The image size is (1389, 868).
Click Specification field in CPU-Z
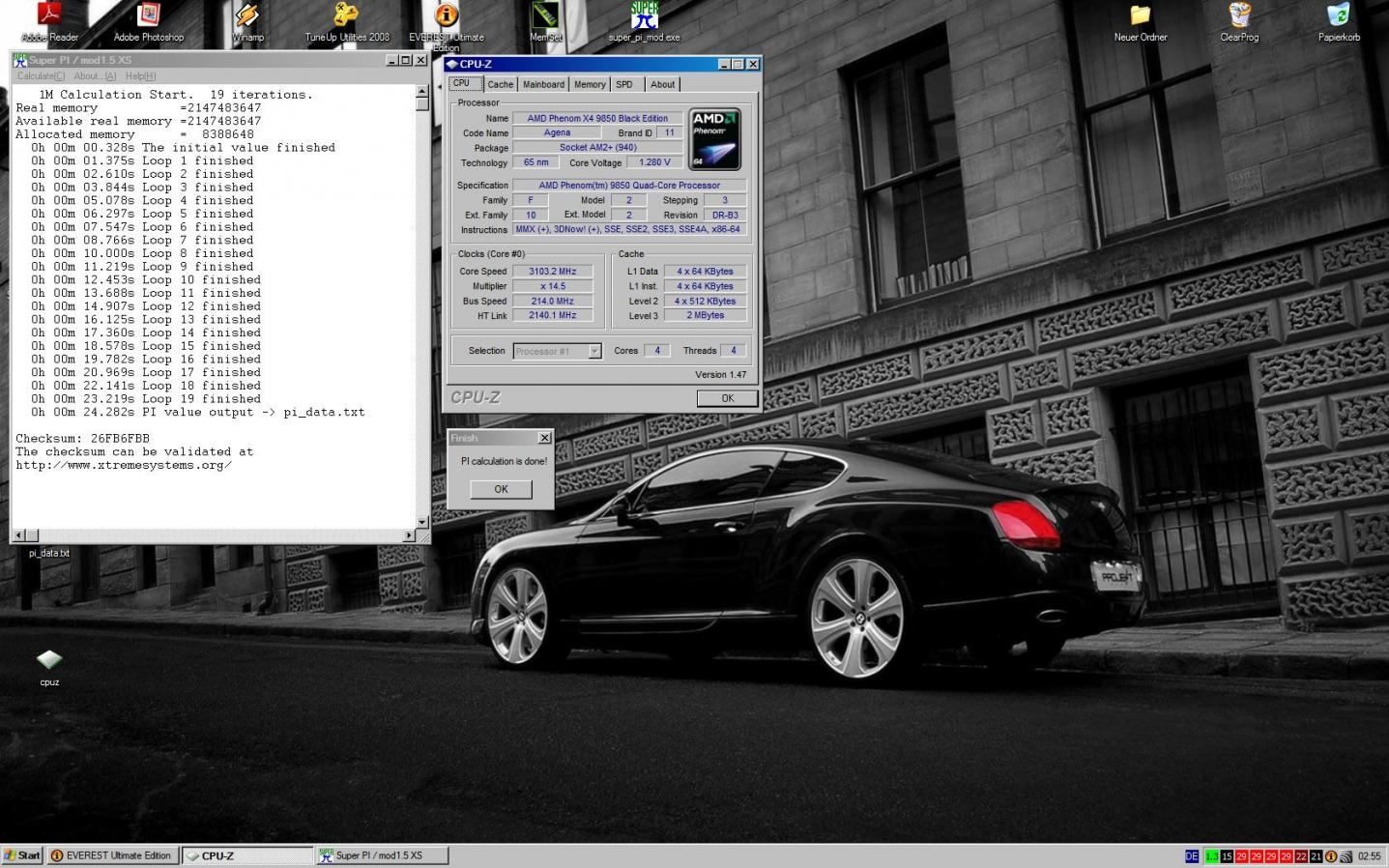[x=629, y=185]
